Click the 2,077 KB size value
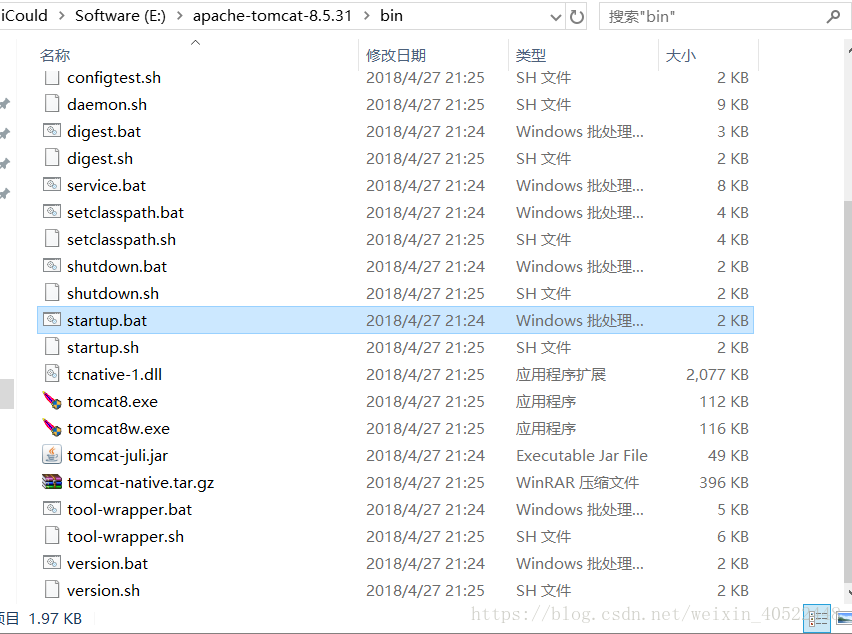Image resolution: width=852 pixels, height=634 pixels. (x=717, y=375)
